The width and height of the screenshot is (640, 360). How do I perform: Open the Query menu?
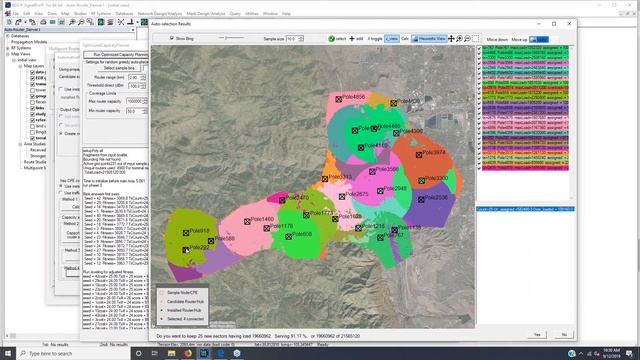tap(235, 14)
